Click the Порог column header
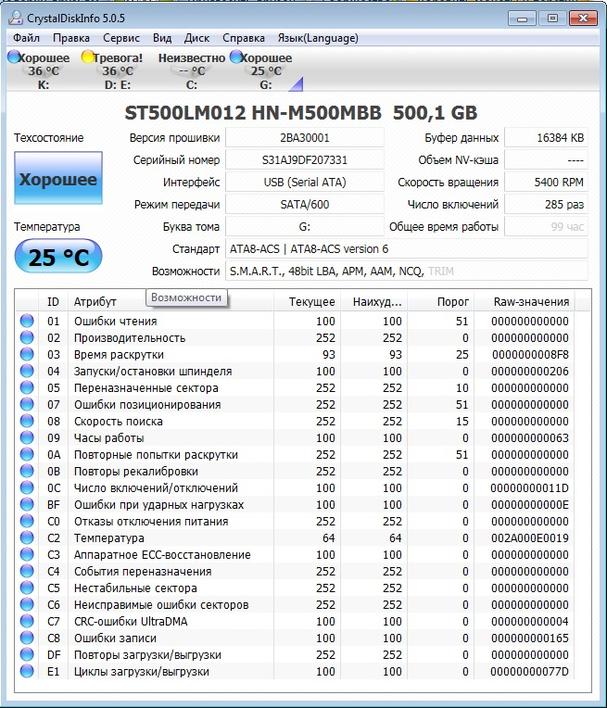The width and height of the screenshot is (607, 708). 441,302
